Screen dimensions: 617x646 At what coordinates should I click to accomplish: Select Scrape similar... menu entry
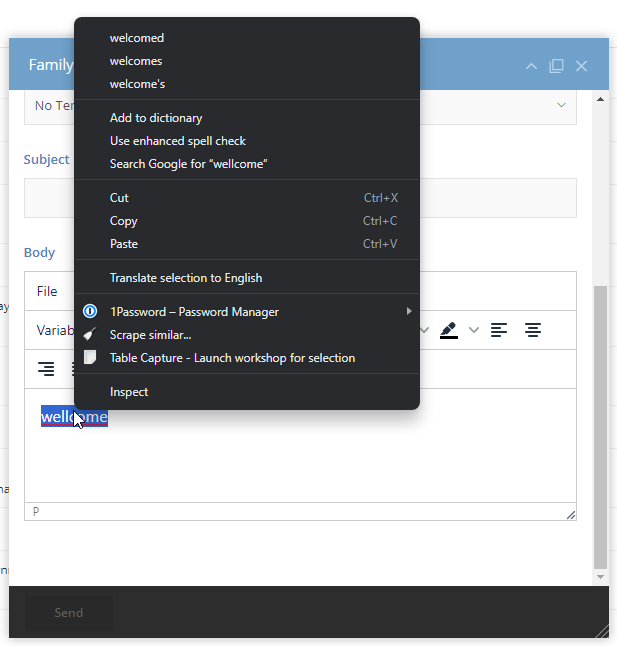247,335
